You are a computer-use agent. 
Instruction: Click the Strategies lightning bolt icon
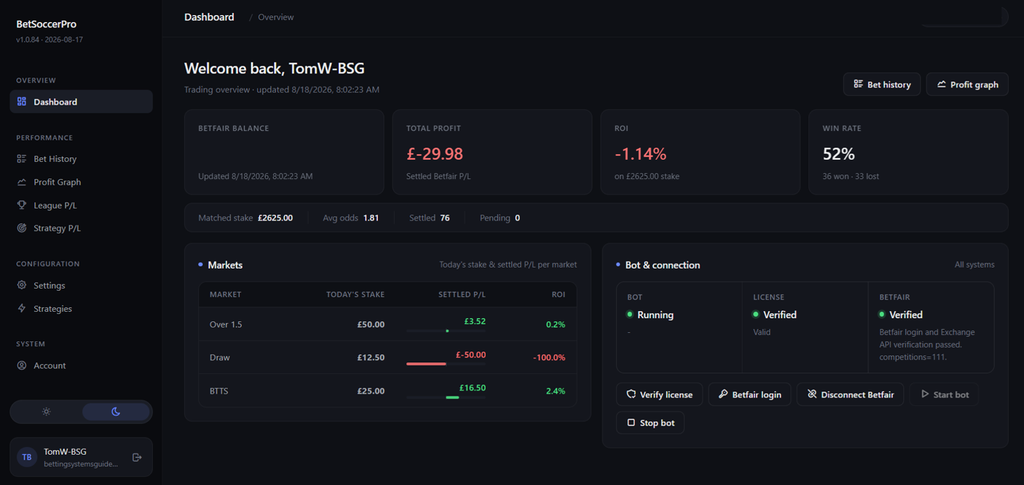pos(22,309)
